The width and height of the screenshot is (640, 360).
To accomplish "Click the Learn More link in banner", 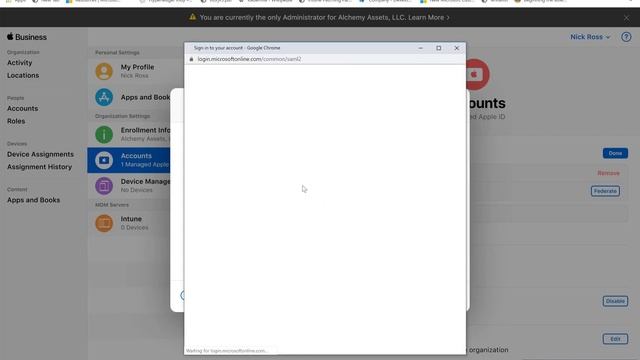I will point(429,18).
